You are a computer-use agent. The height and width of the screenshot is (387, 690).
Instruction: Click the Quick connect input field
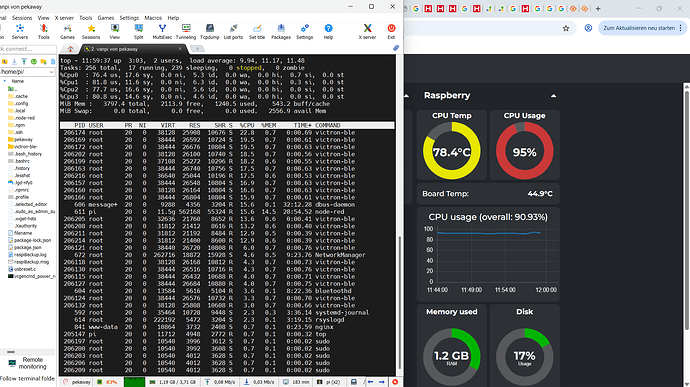[x=28, y=49]
